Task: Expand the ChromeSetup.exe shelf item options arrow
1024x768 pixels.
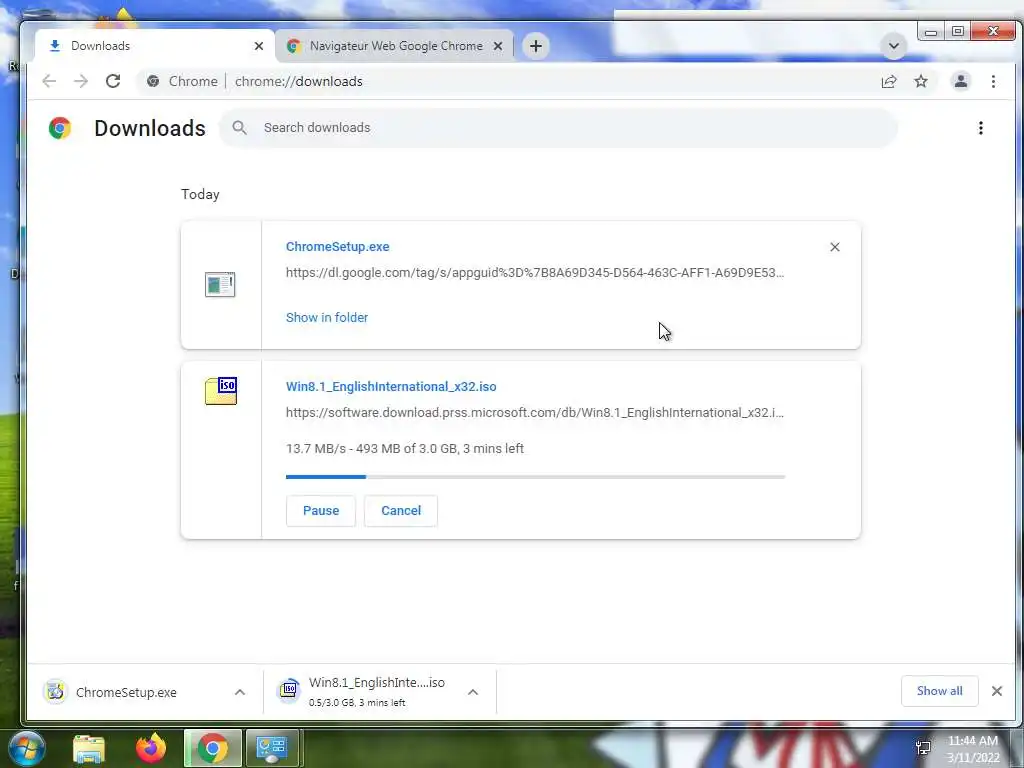Action: [x=240, y=692]
